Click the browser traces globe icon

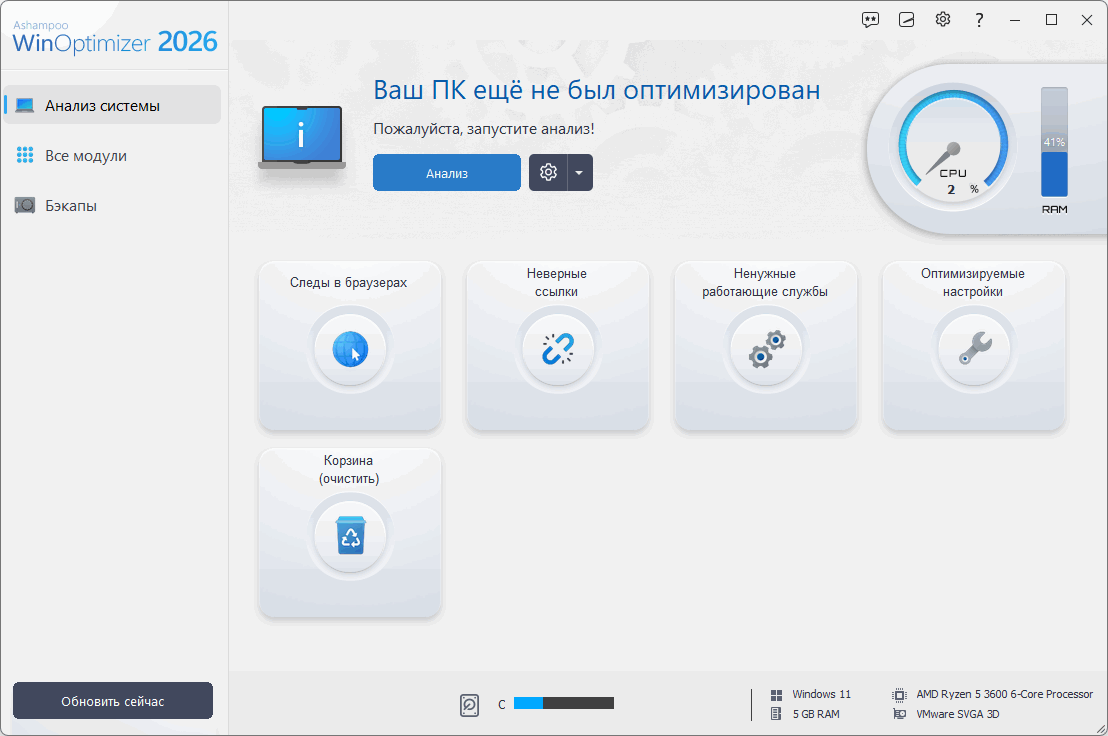tap(350, 349)
